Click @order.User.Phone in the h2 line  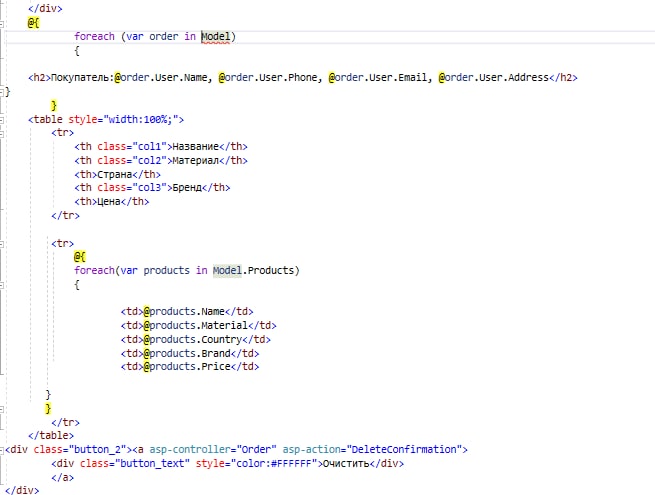(x=268, y=78)
